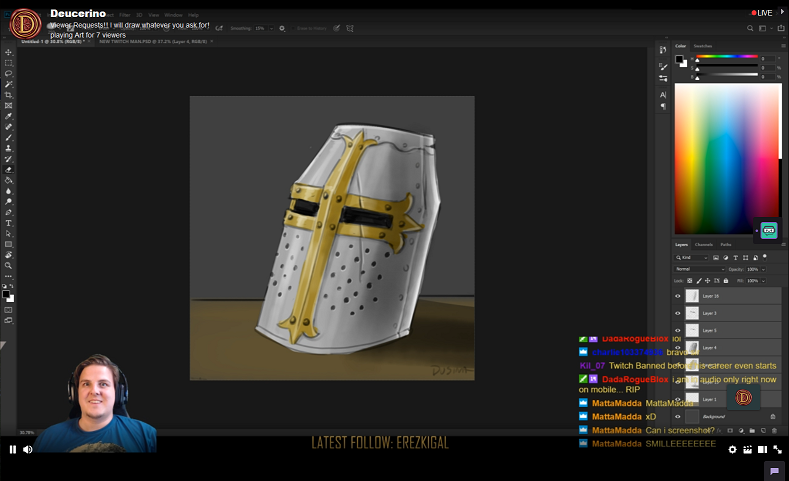The image size is (789, 481).
Task: Enter fullscreen mode
Action: (x=777, y=449)
